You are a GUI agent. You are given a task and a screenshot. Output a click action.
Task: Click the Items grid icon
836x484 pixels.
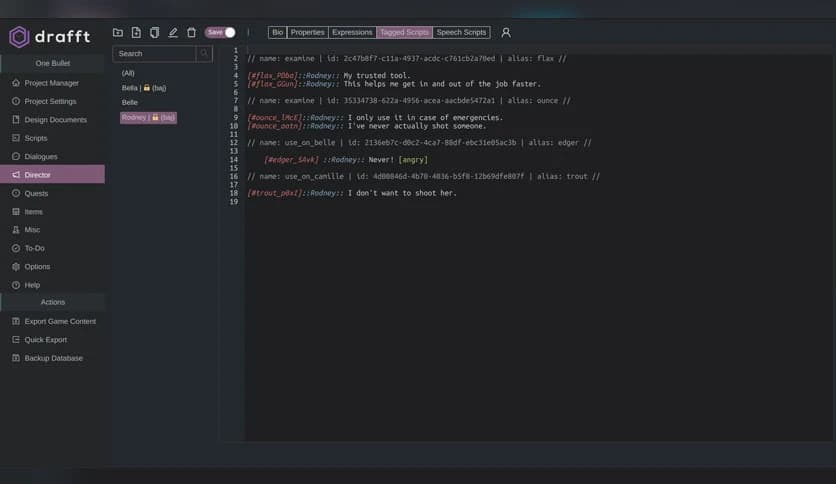coord(16,212)
